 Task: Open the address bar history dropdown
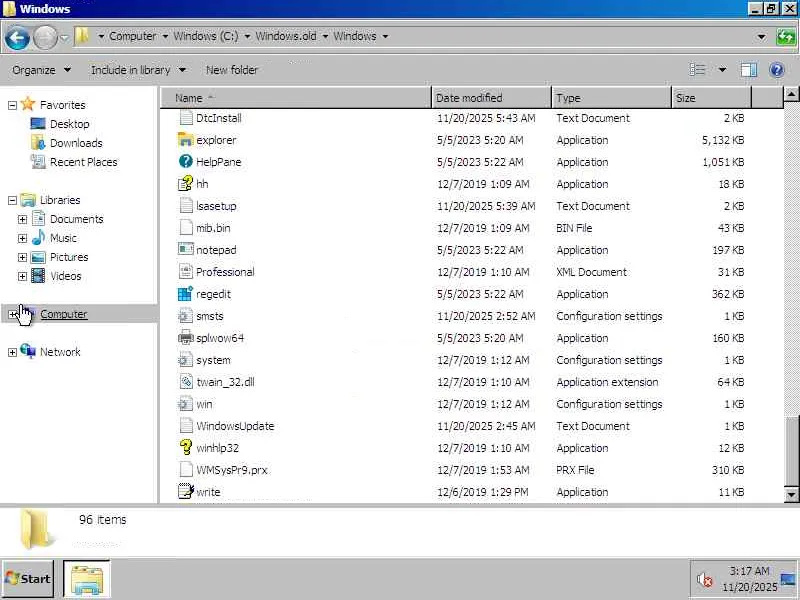click(761, 37)
